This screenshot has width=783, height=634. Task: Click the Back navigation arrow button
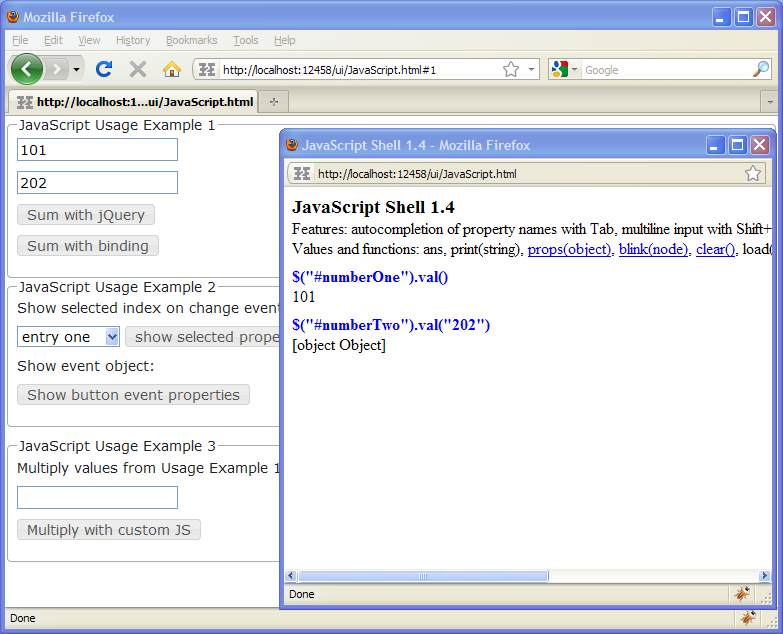point(25,69)
